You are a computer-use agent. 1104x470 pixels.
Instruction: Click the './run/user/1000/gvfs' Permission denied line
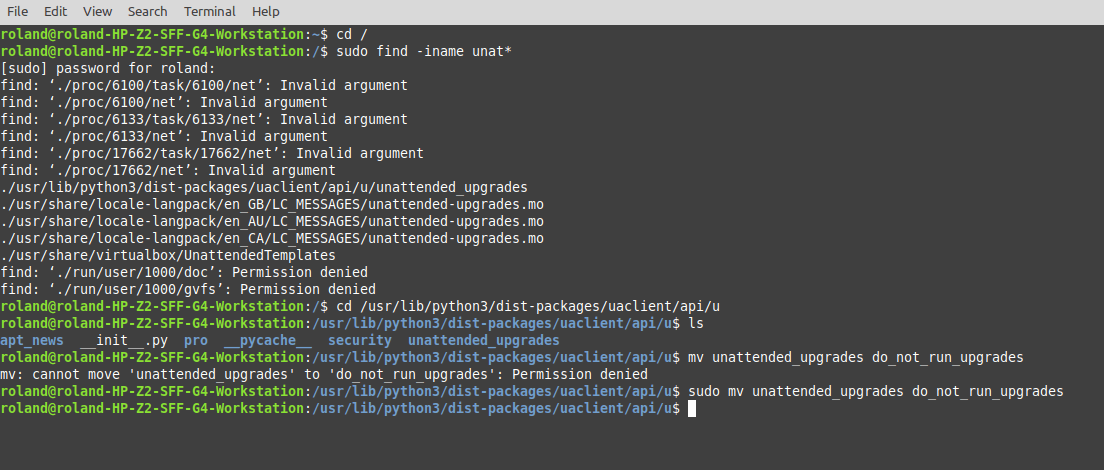188,289
